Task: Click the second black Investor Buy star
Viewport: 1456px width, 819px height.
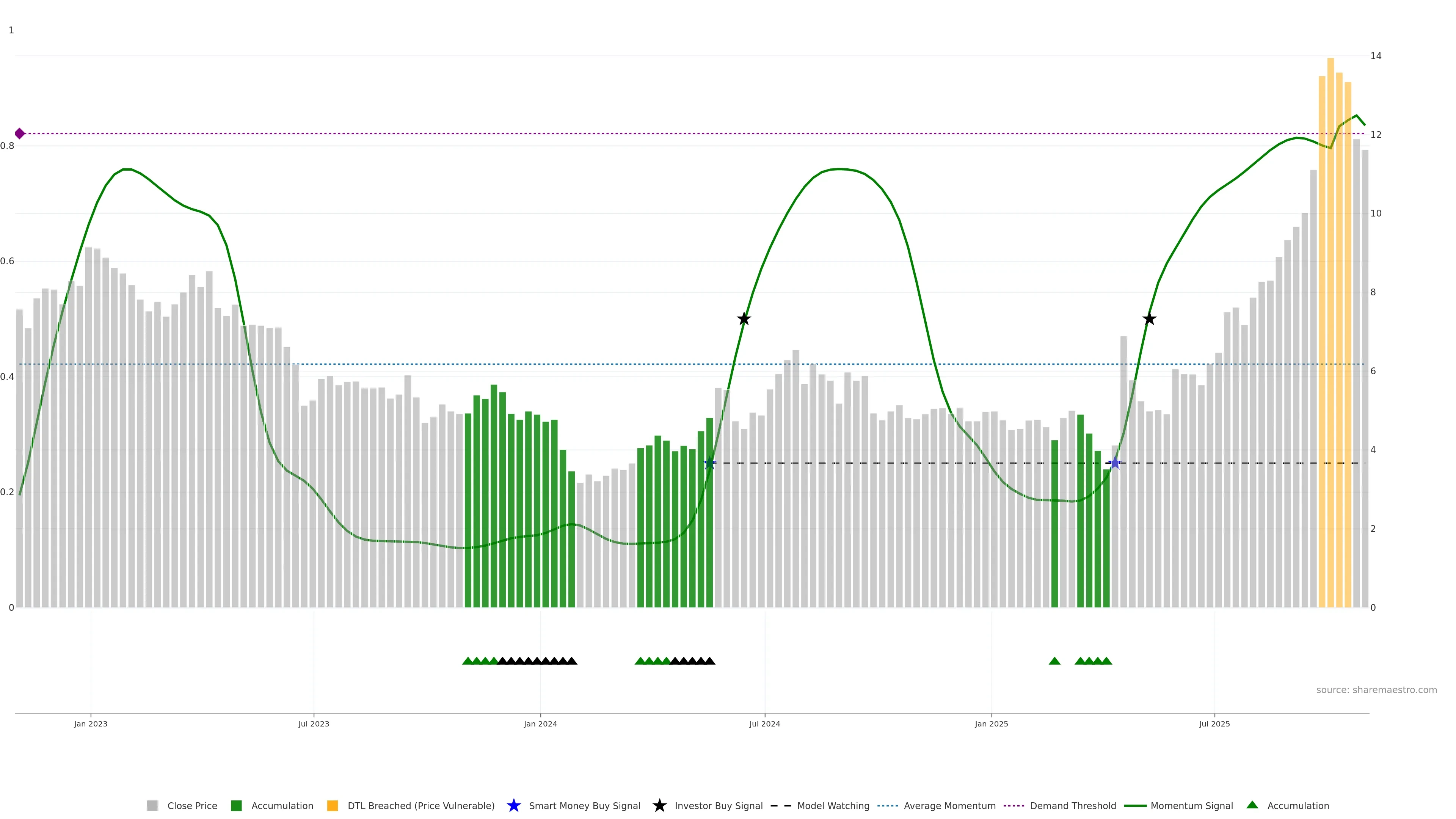Action: 1149,319
